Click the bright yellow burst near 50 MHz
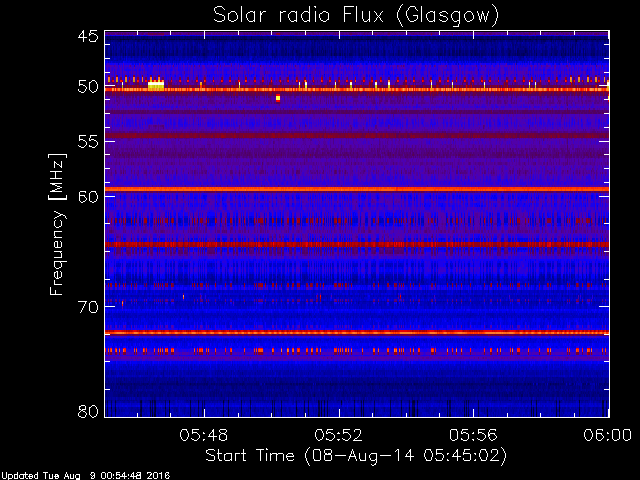The image size is (640, 480). (x=156, y=85)
